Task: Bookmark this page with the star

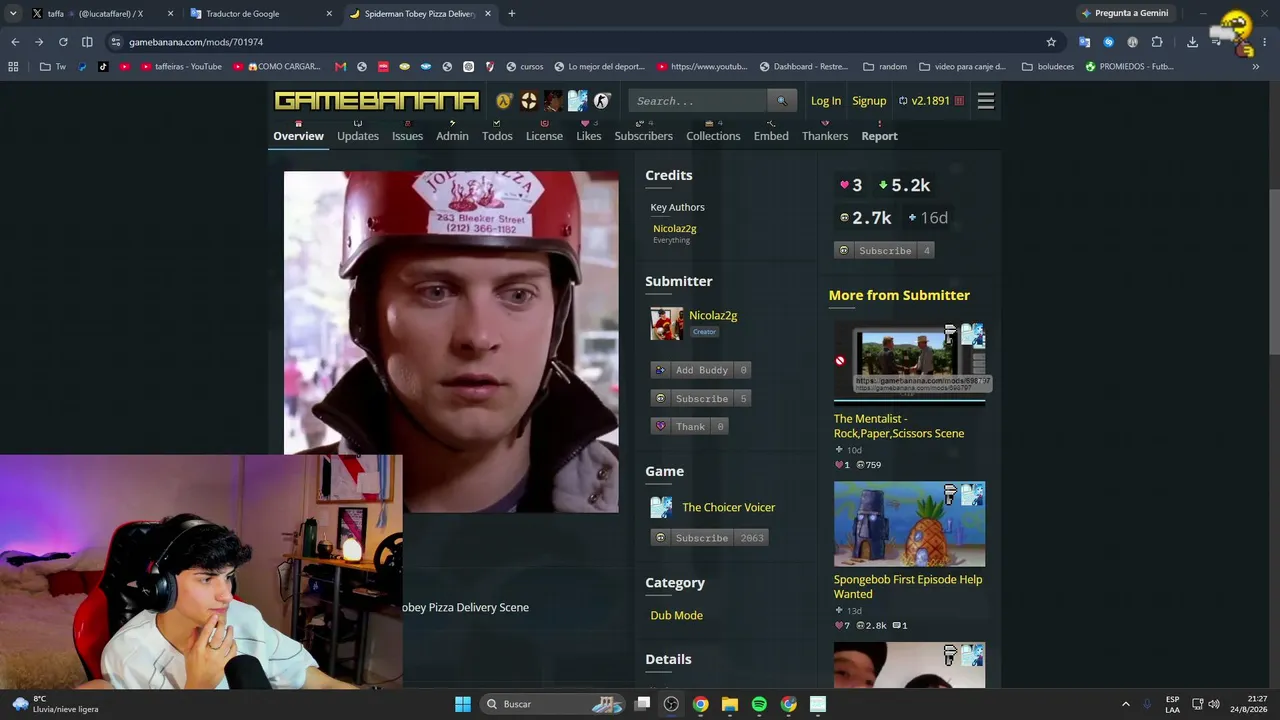Action: coord(1051,42)
